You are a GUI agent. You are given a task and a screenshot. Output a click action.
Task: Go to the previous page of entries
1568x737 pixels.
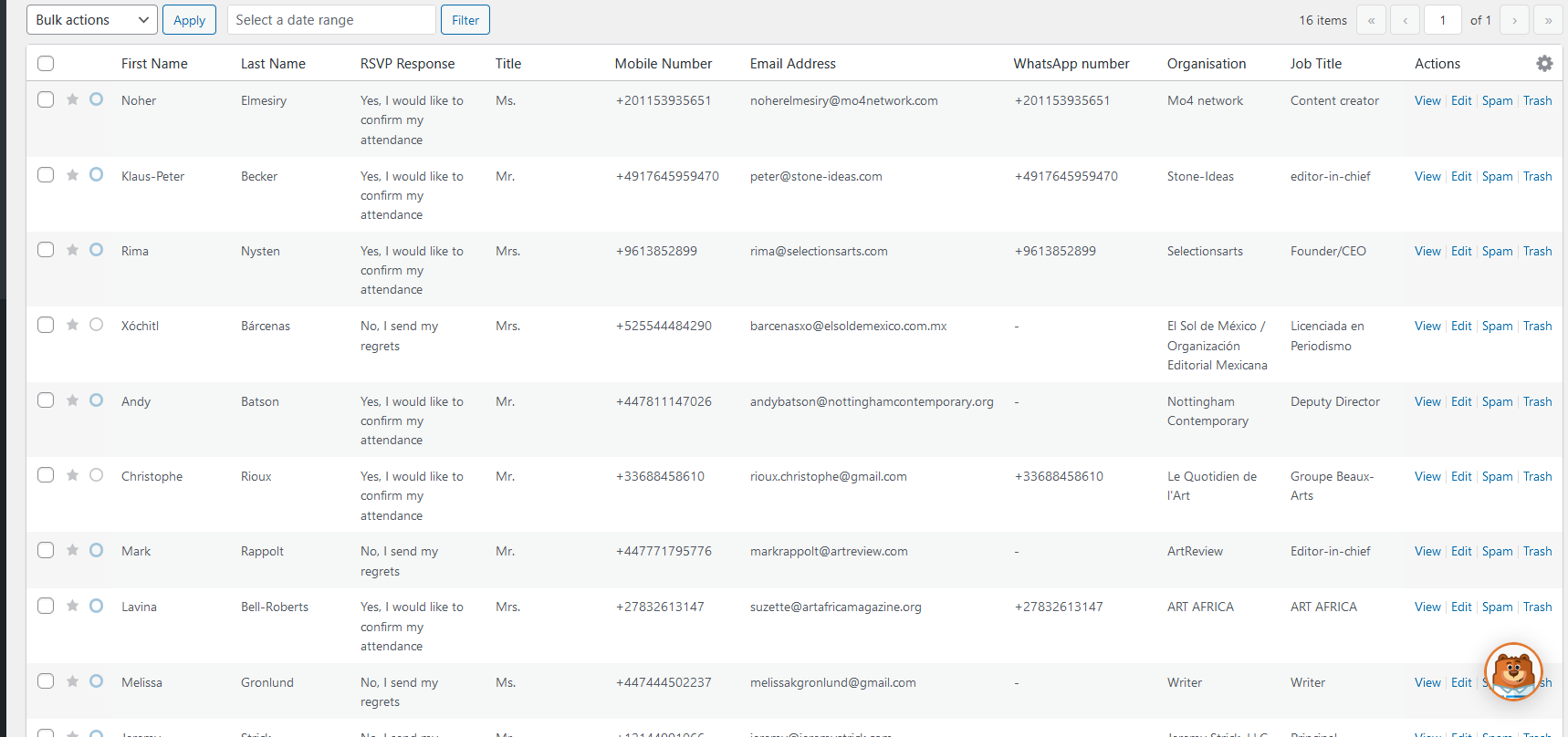coord(1405,20)
